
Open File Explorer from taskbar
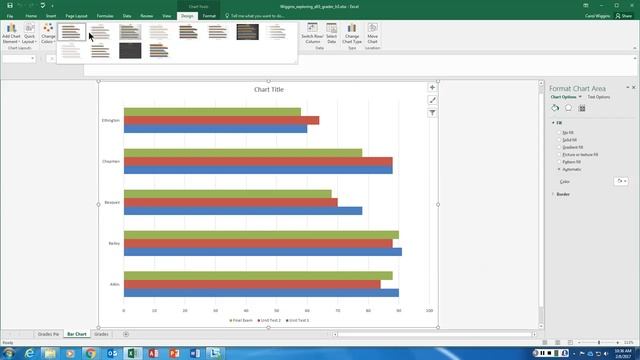pos(50,353)
